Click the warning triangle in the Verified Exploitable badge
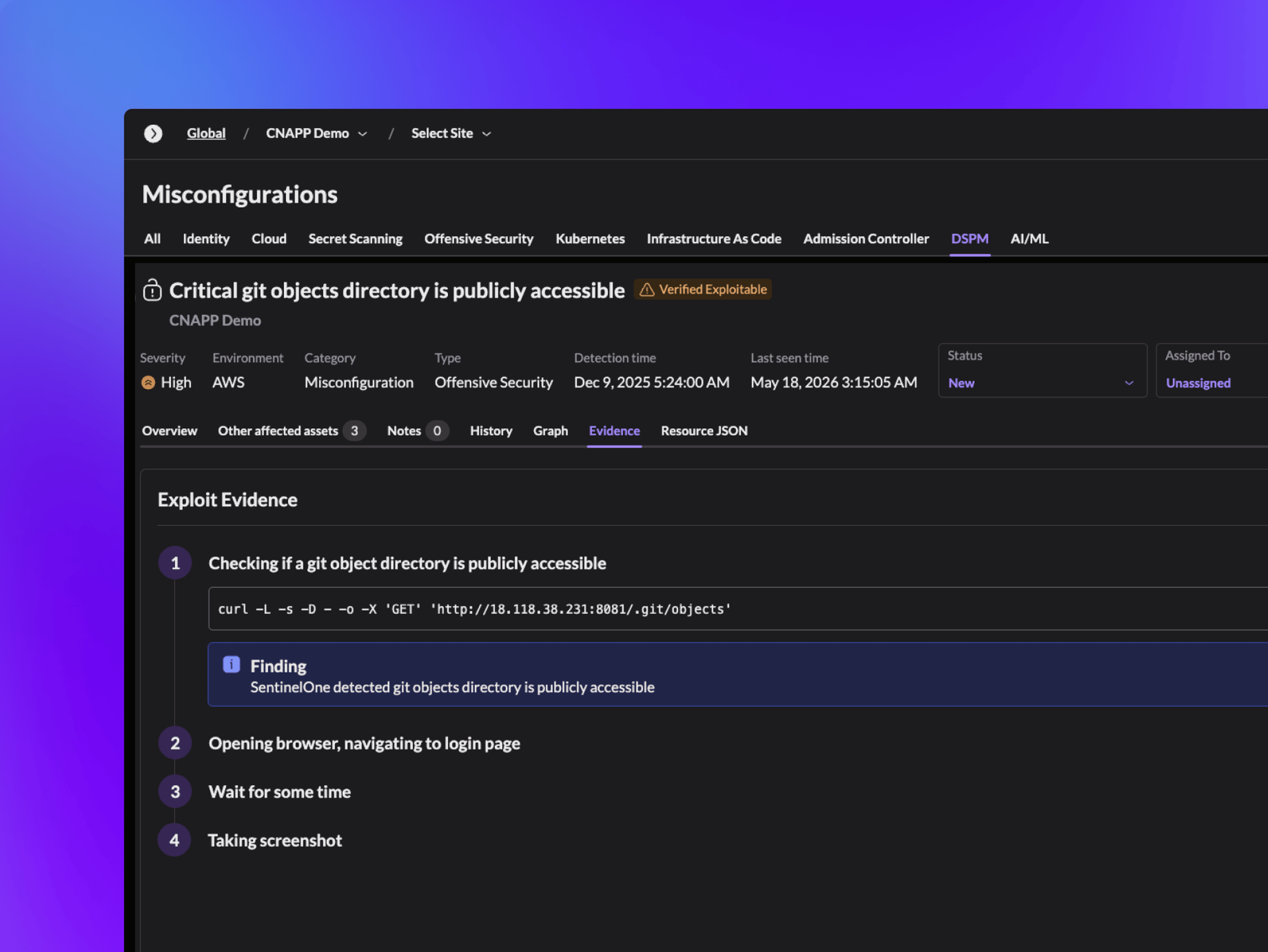Viewport: 1268px width, 952px height. pyautogui.click(x=646, y=290)
